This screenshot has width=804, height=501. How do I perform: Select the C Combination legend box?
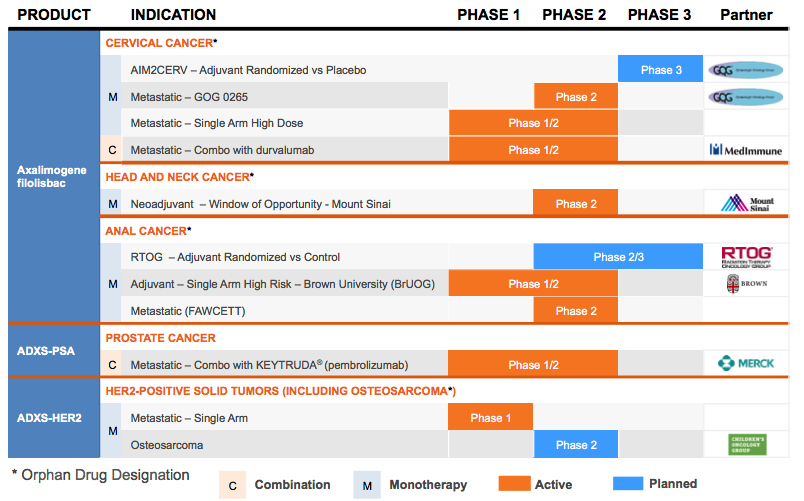(232, 485)
